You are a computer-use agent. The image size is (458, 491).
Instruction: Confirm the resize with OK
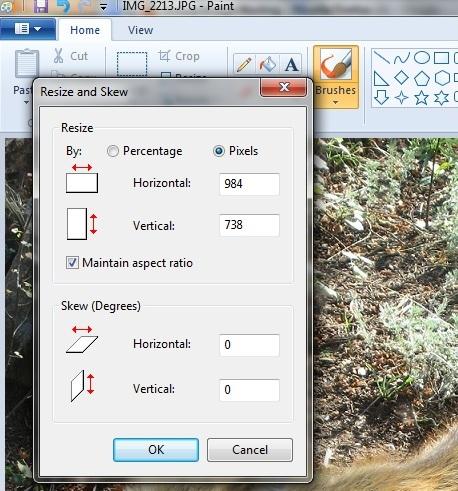(x=156, y=450)
